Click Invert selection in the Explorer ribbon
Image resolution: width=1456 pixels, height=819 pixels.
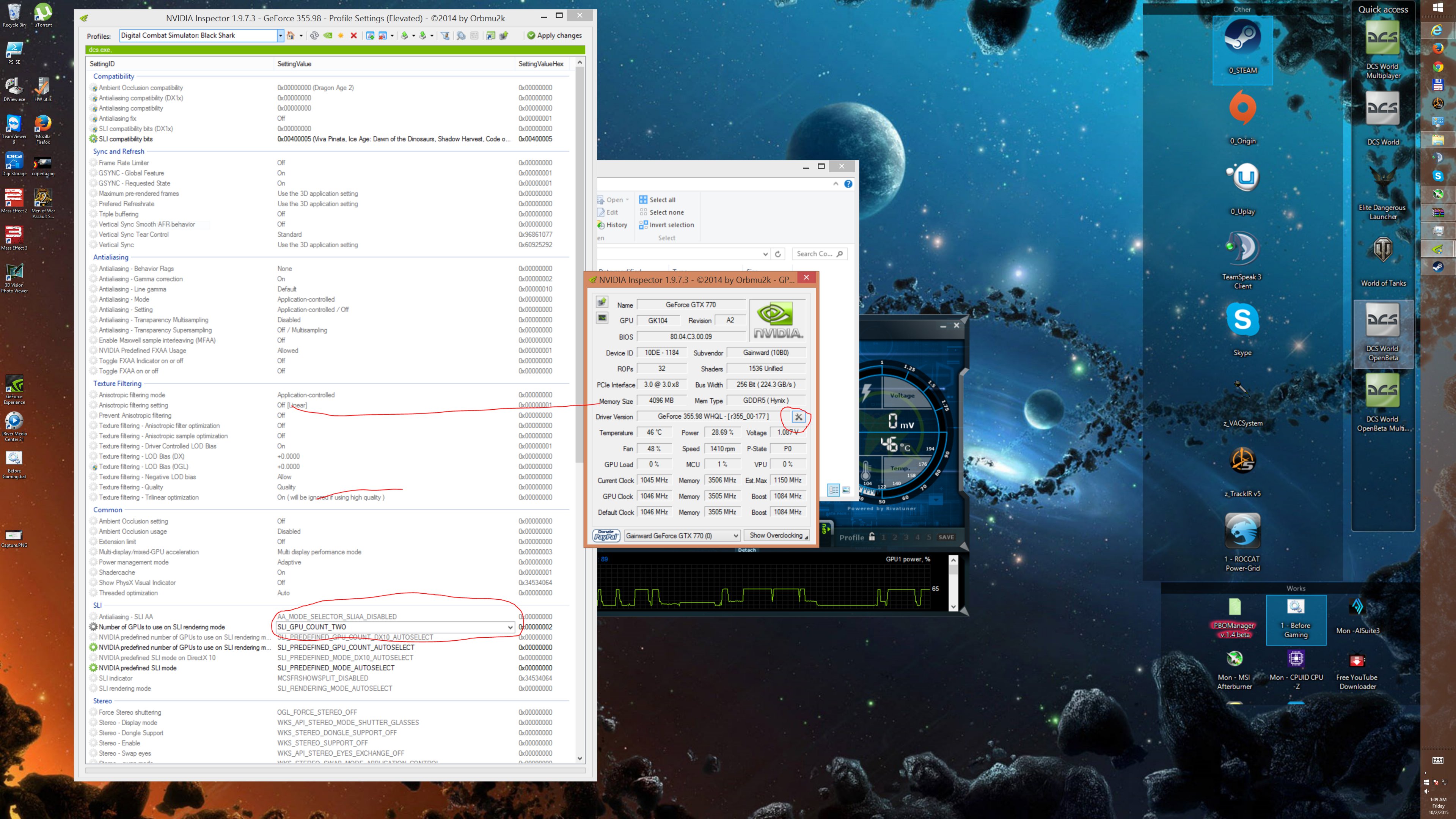pyautogui.click(x=666, y=225)
